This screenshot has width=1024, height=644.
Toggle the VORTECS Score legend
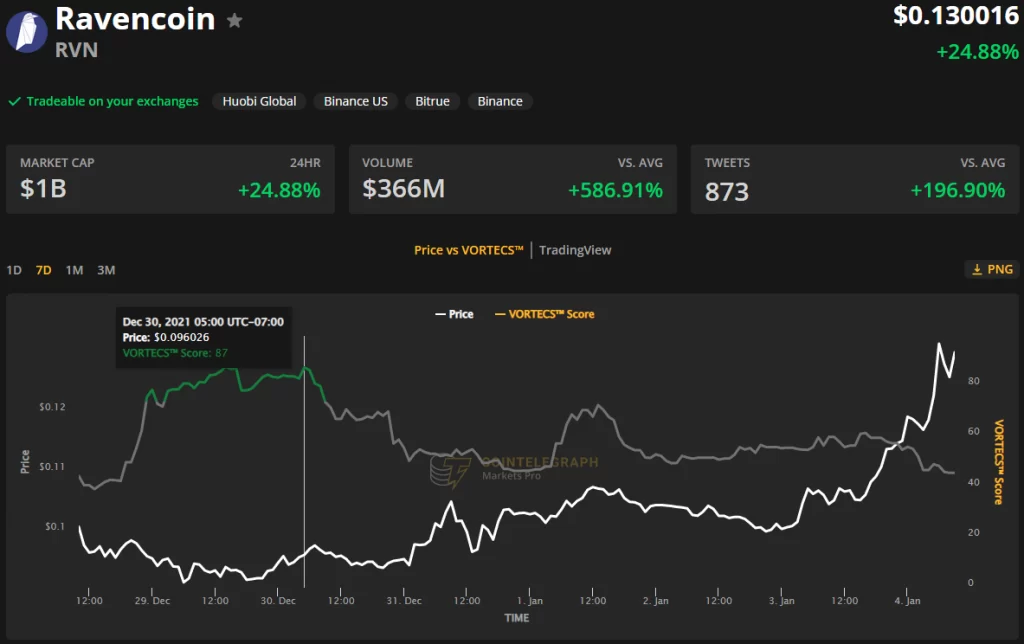(544, 314)
